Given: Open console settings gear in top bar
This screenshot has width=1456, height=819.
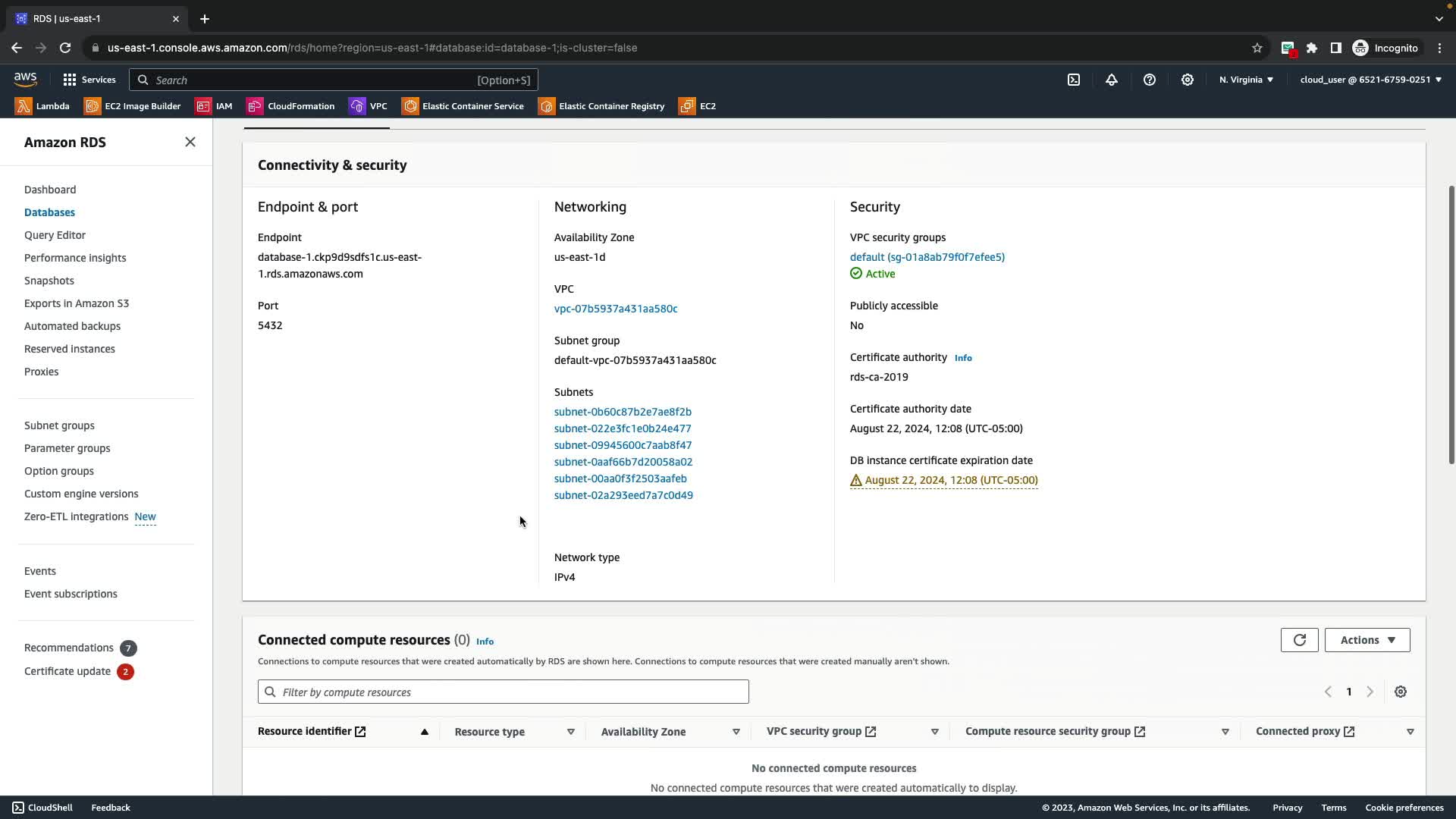Looking at the screenshot, I should pos(1188,80).
